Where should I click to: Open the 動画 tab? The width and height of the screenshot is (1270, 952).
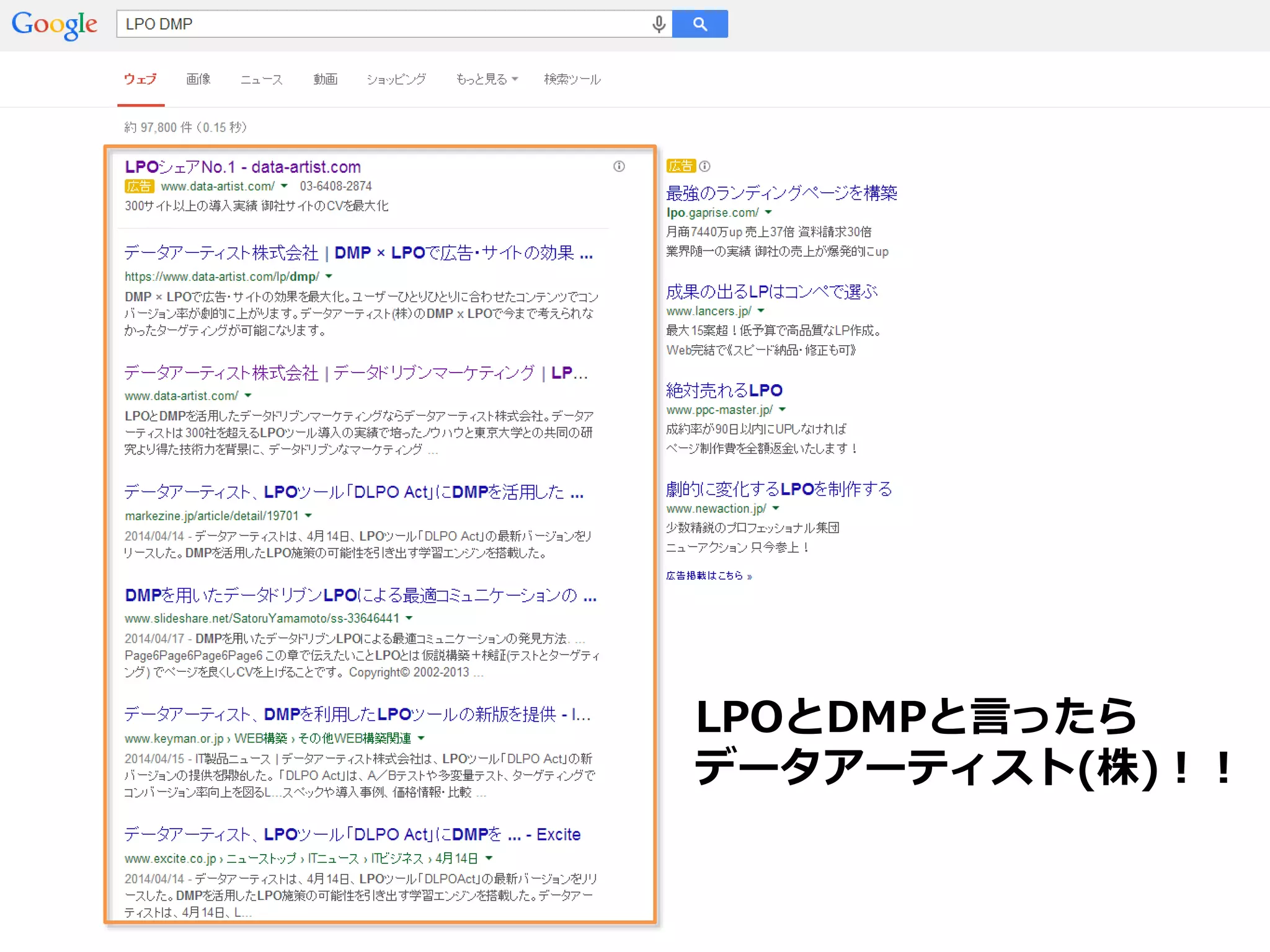326,79
